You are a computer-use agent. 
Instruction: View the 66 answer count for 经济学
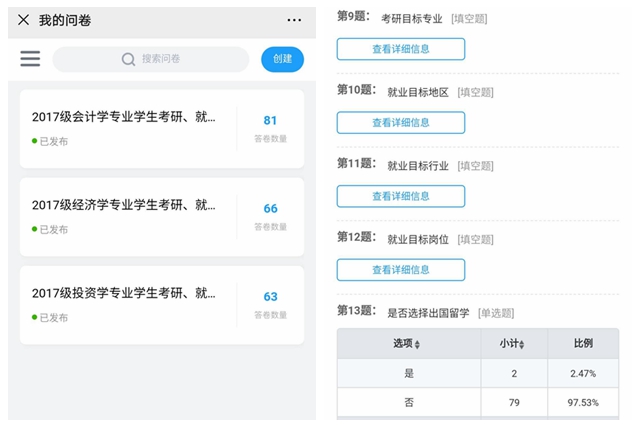[270, 209]
